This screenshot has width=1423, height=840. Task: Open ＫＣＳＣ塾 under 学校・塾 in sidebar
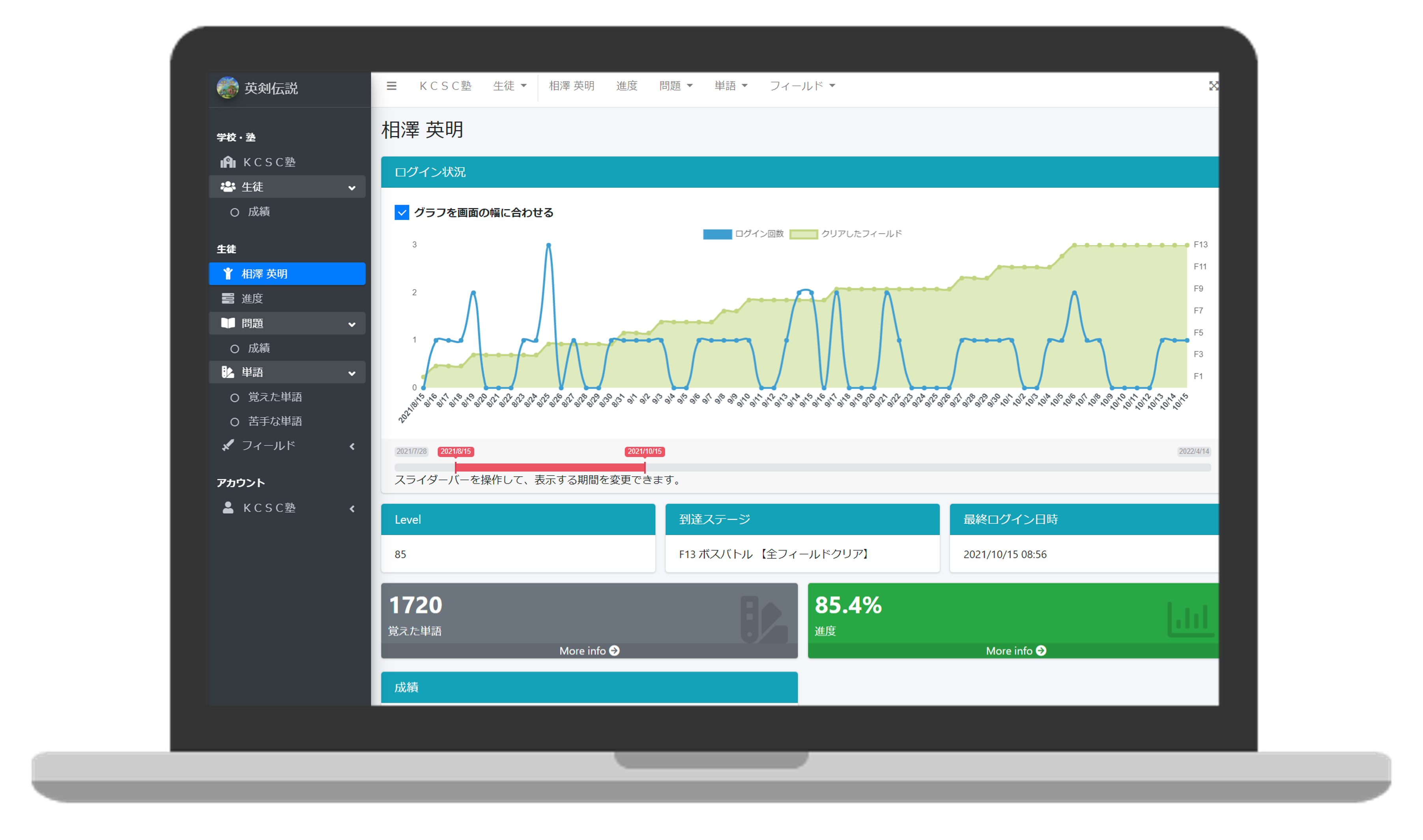(287, 162)
